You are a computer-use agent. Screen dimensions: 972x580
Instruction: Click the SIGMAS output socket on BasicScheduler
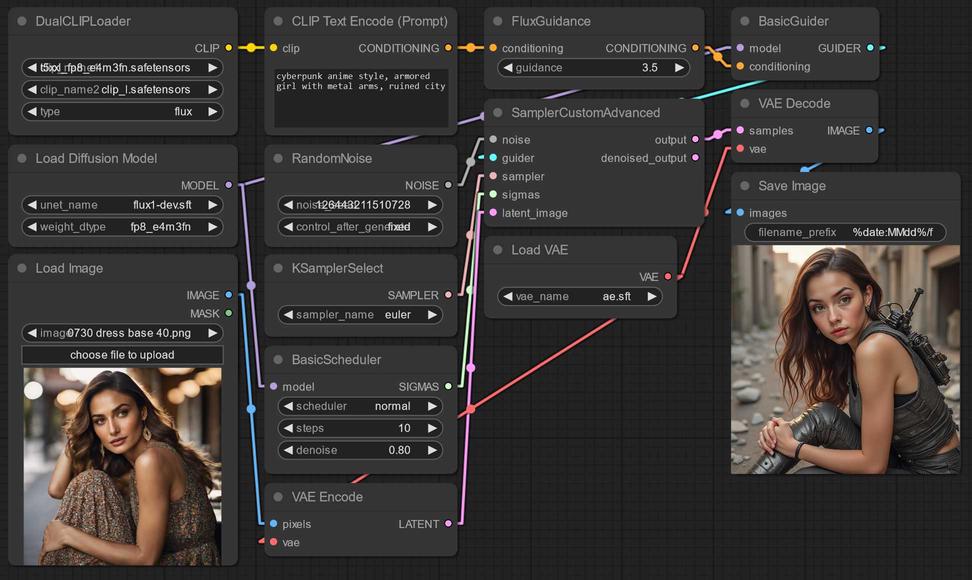click(448, 386)
